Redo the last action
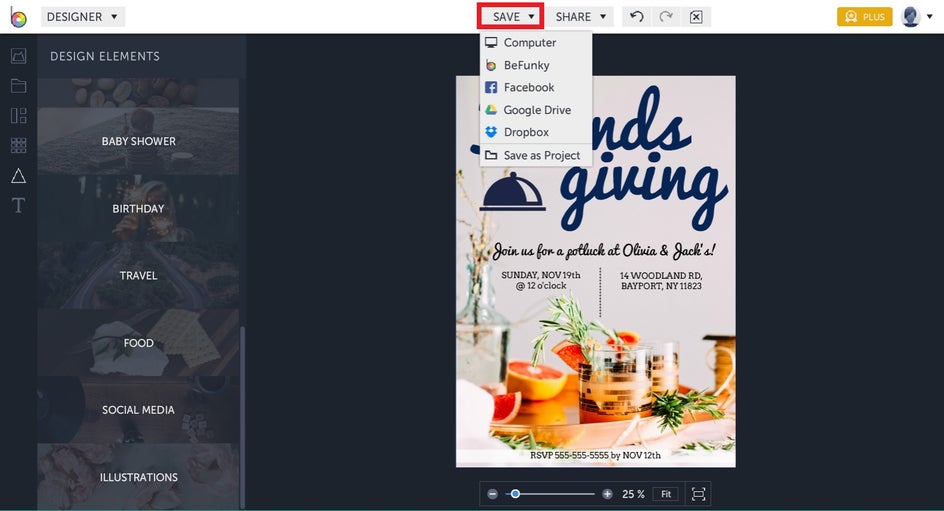Screen dimensions: 944x511 point(666,17)
